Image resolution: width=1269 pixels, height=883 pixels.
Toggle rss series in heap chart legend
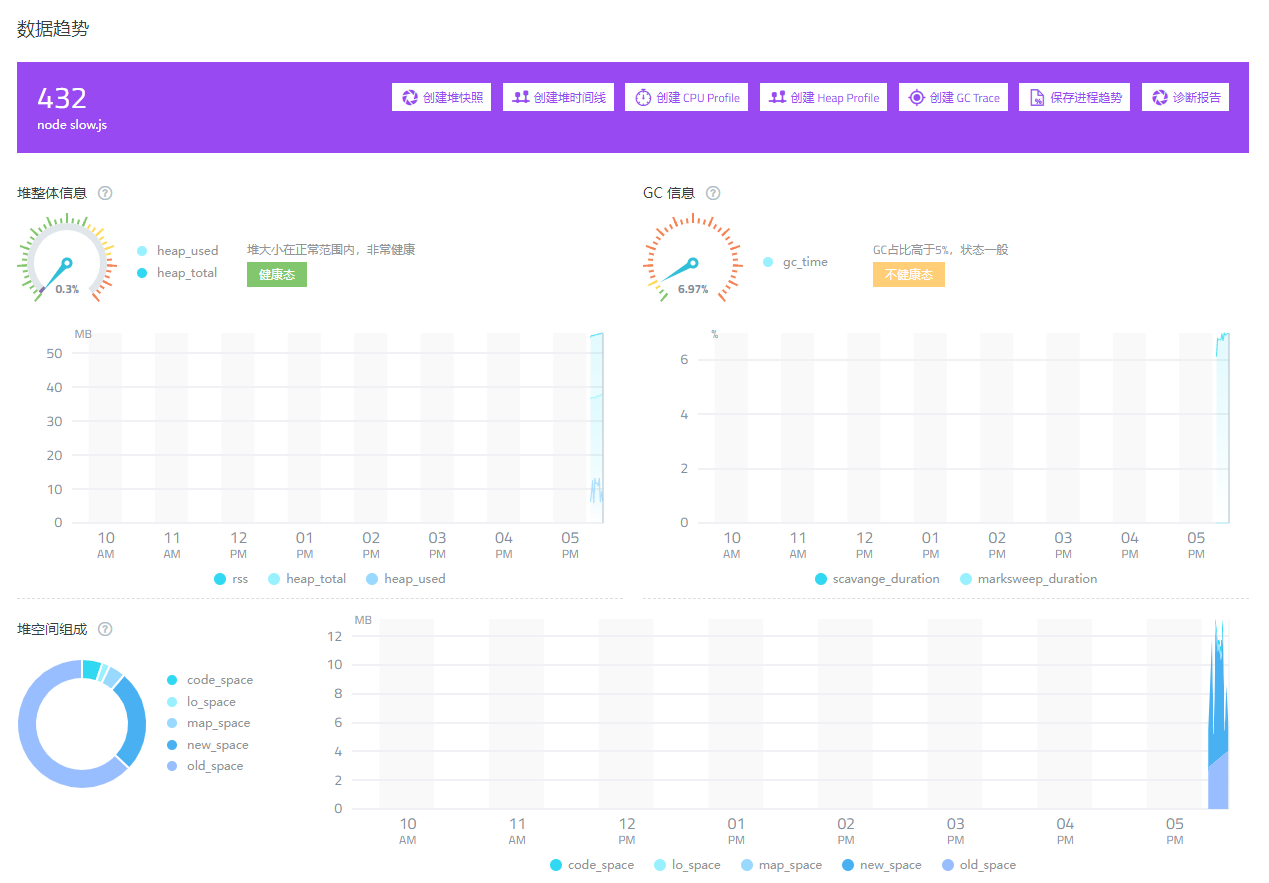click(230, 579)
